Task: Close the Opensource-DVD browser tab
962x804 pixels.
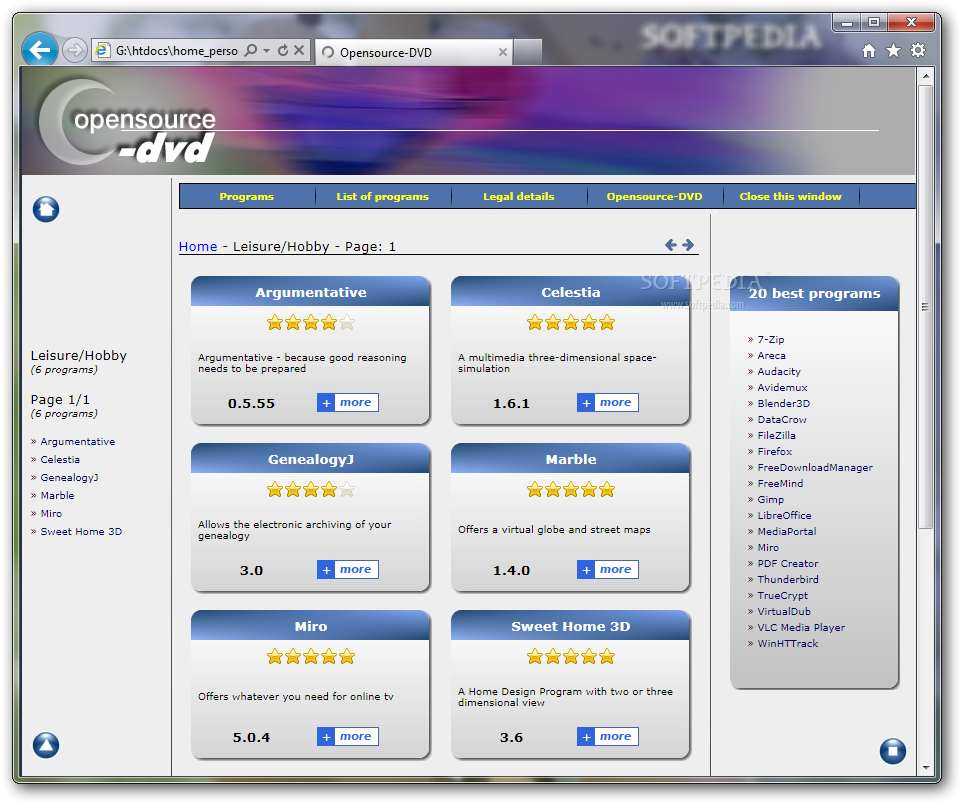Action: click(502, 52)
